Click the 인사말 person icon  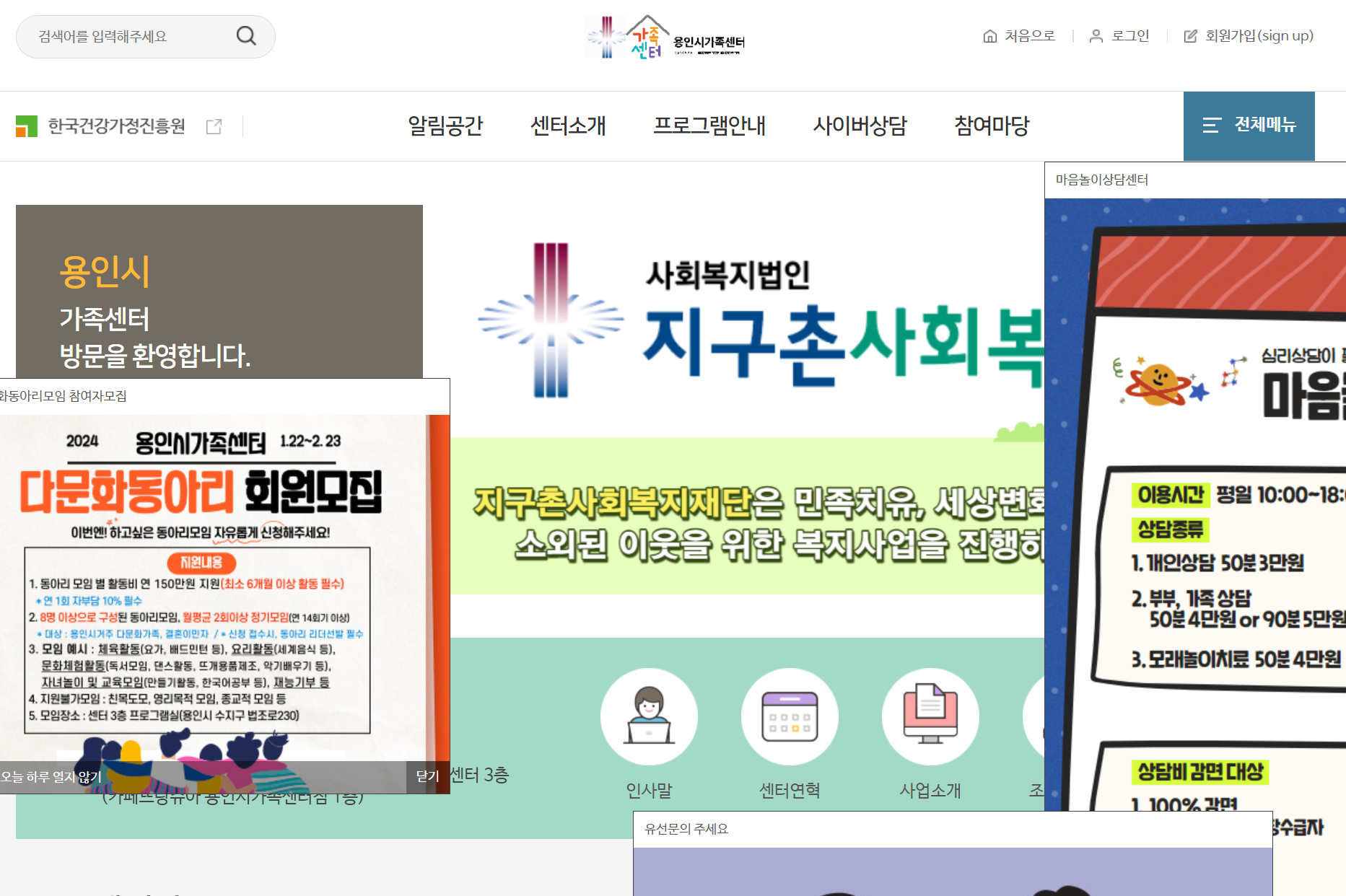(x=649, y=716)
